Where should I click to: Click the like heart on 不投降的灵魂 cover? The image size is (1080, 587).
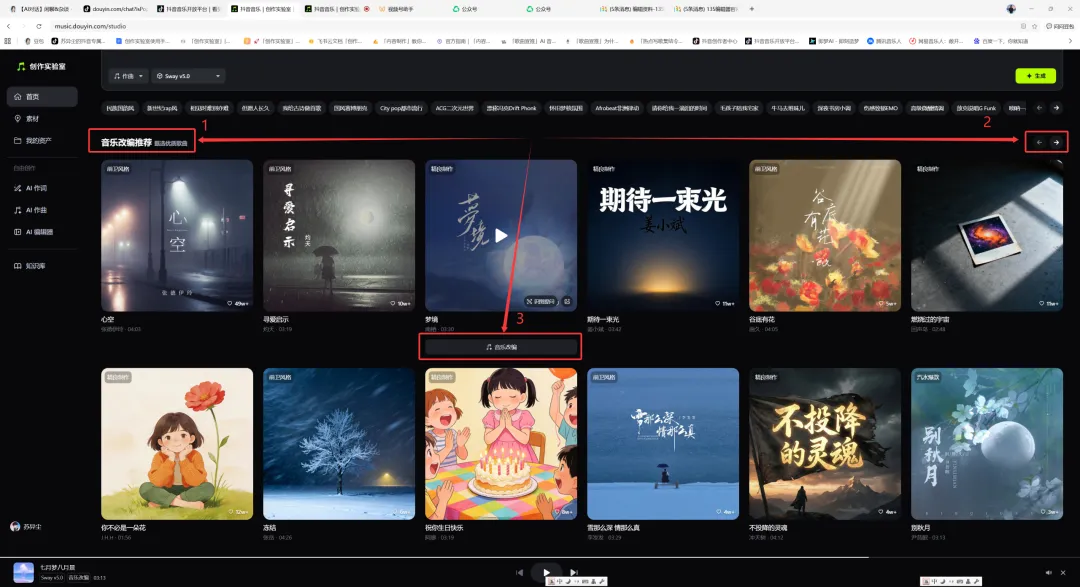[880, 512]
